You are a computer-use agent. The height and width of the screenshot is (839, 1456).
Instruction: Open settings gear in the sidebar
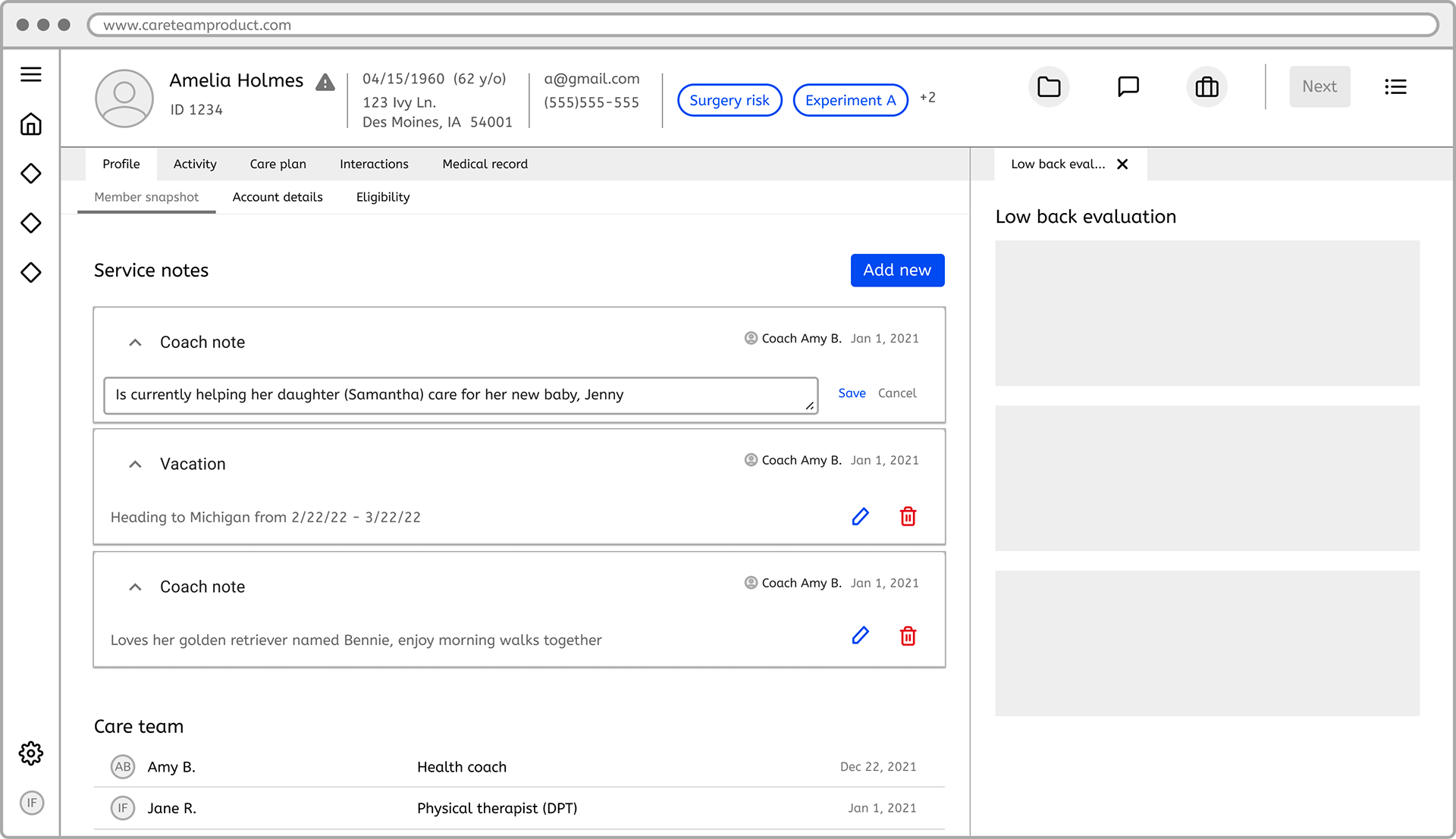tap(31, 753)
